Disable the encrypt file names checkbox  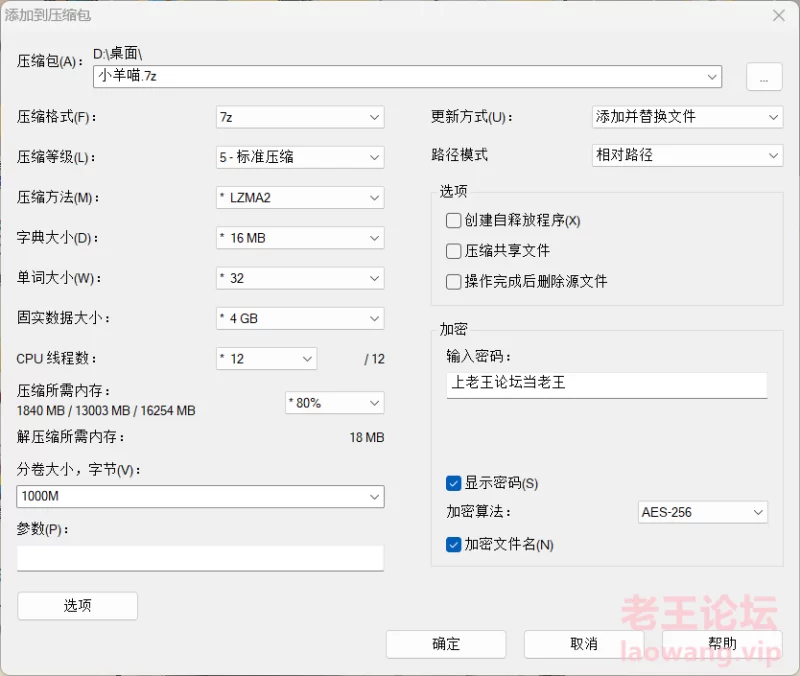pos(453,545)
